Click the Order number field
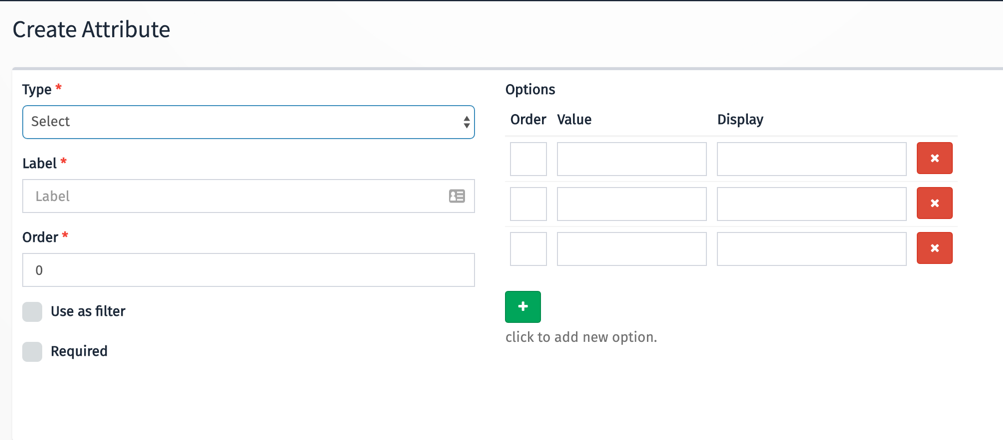Screen dimensions: 1003x440 point(248,270)
